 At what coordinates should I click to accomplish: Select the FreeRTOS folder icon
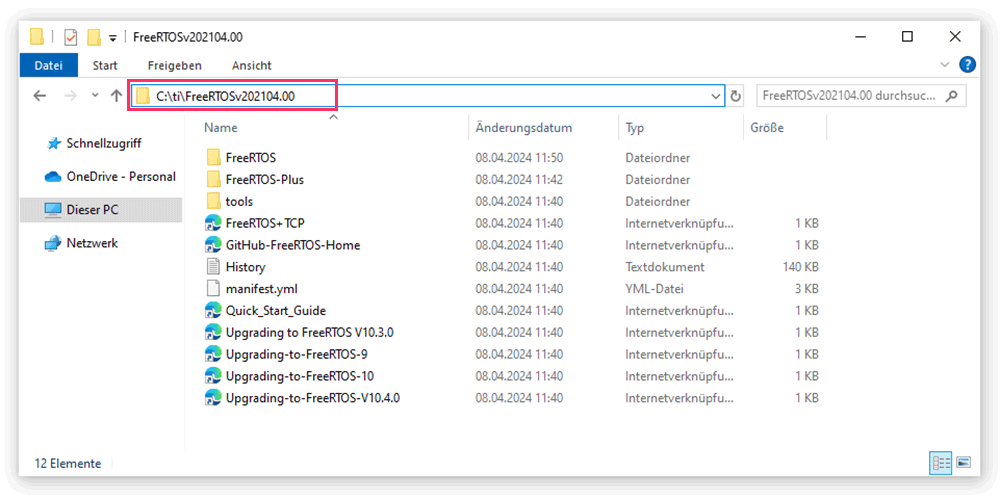coord(212,158)
